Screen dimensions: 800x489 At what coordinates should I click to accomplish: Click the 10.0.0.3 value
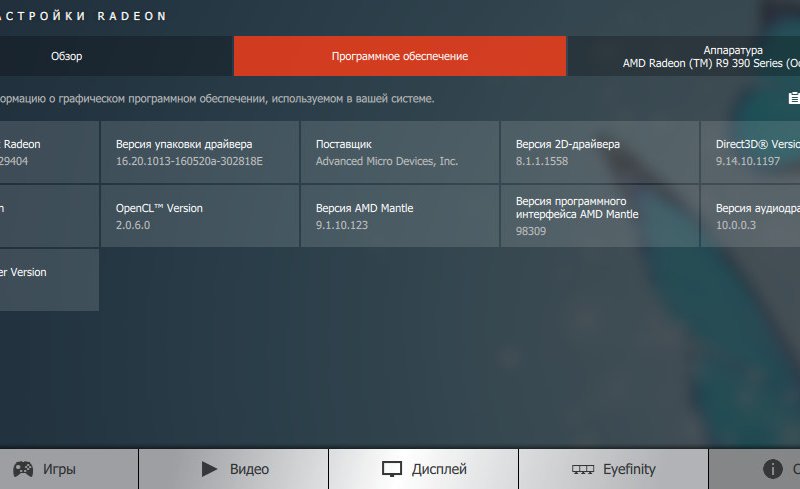click(x=735, y=225)
